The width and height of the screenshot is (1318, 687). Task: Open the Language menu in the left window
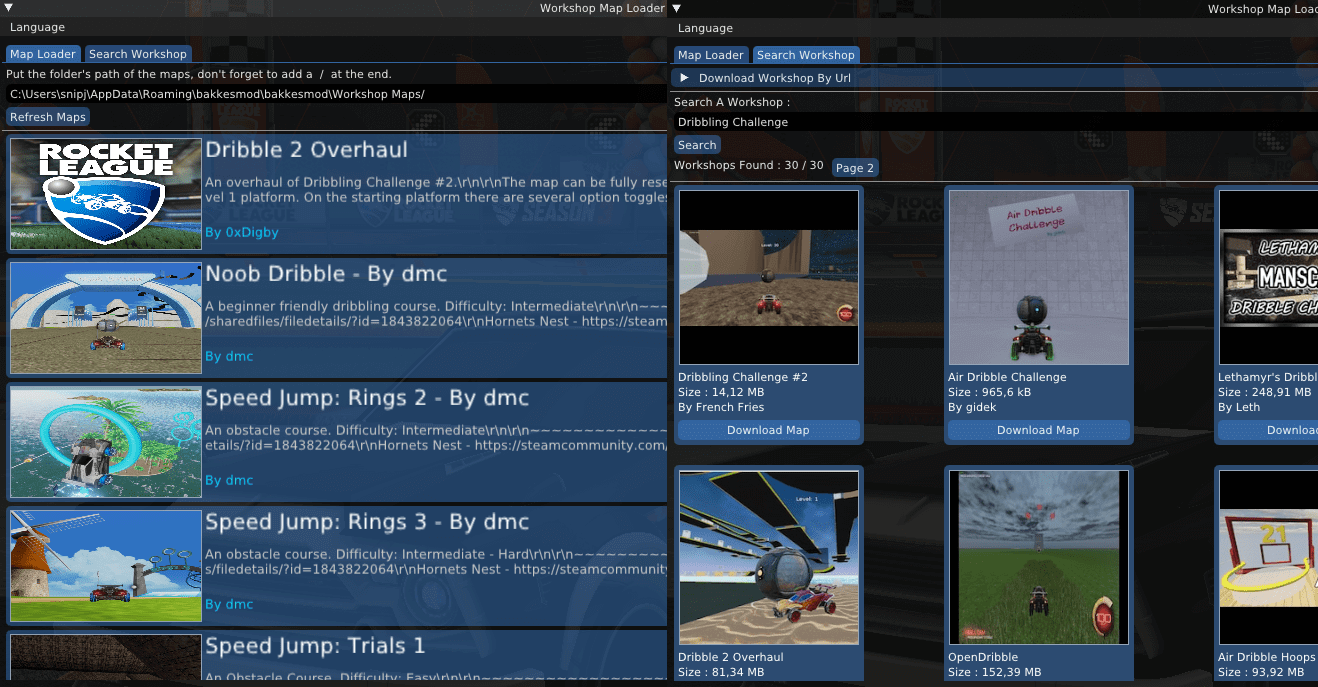tap(37, 28)
